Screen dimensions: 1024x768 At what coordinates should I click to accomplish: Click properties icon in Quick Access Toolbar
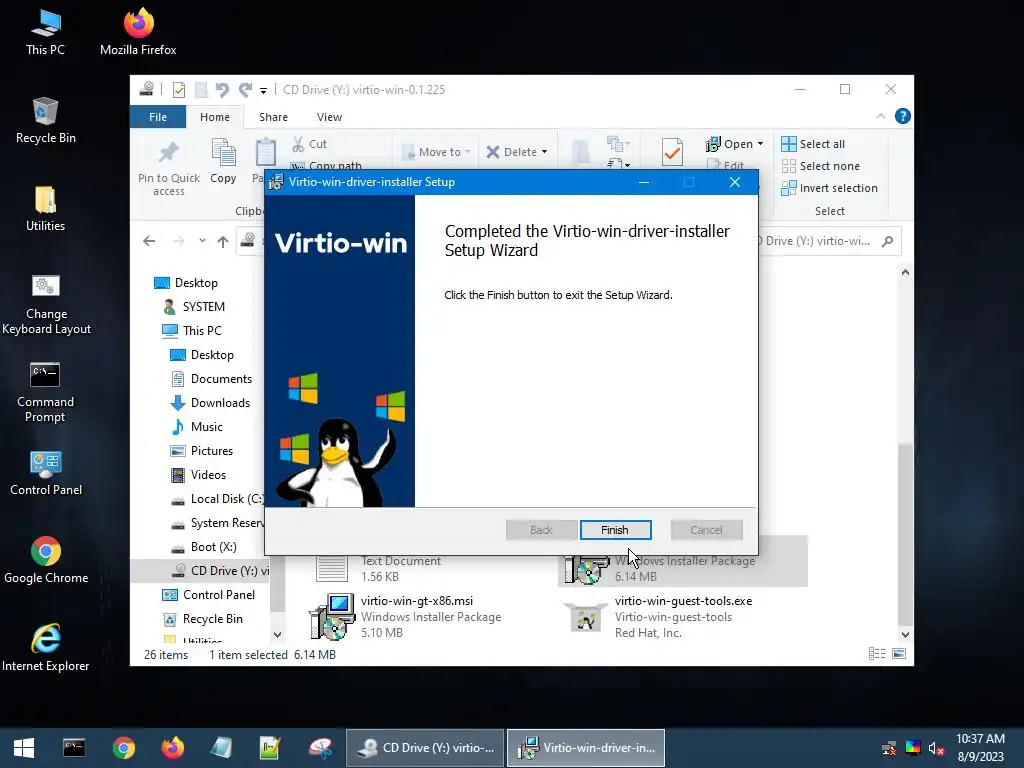coord(178,89)
